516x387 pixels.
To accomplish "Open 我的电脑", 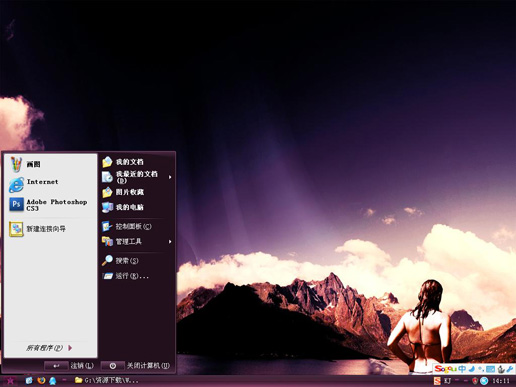I will (x=137, y=207).
